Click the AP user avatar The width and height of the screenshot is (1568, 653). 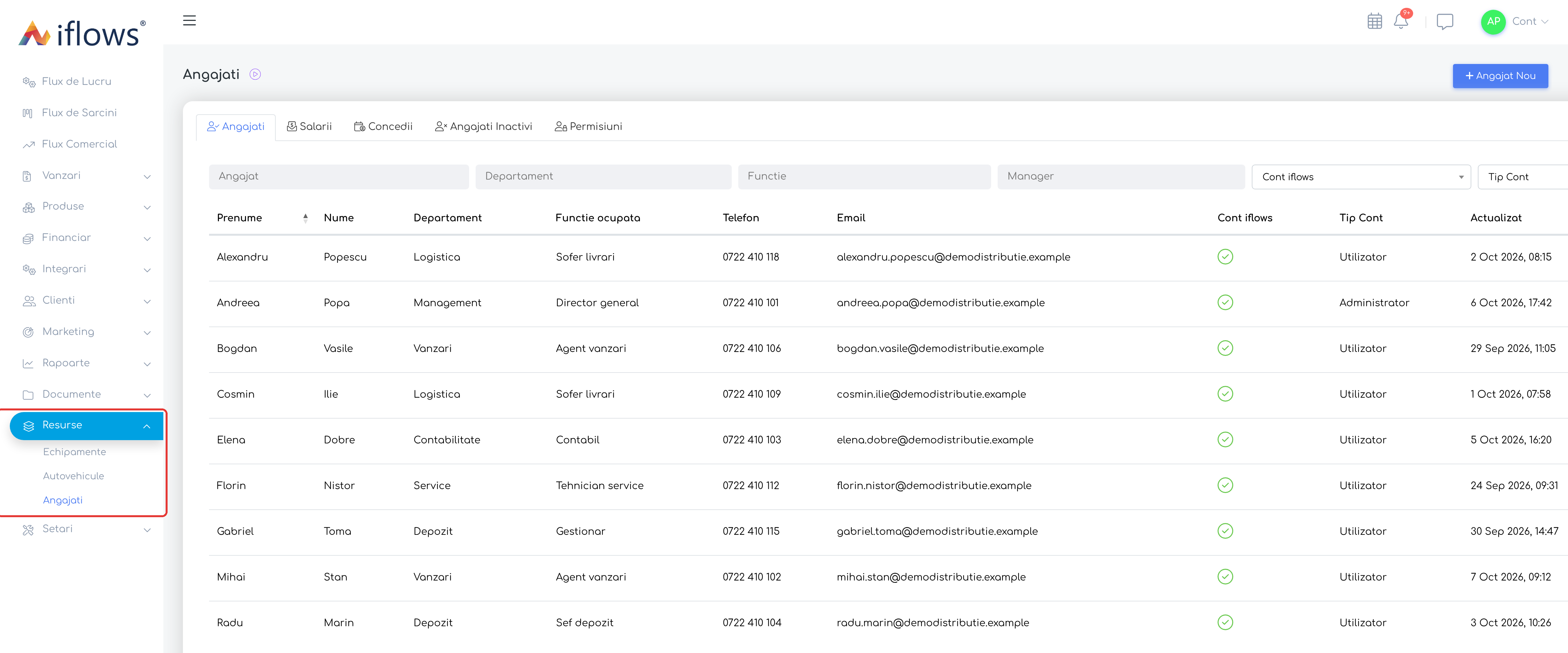point(1493,21)
